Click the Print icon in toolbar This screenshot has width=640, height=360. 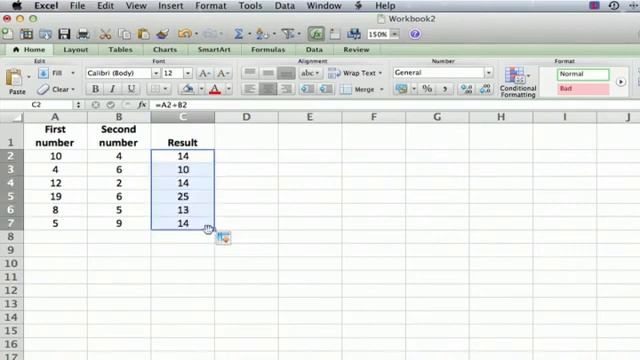click(83, 34)
